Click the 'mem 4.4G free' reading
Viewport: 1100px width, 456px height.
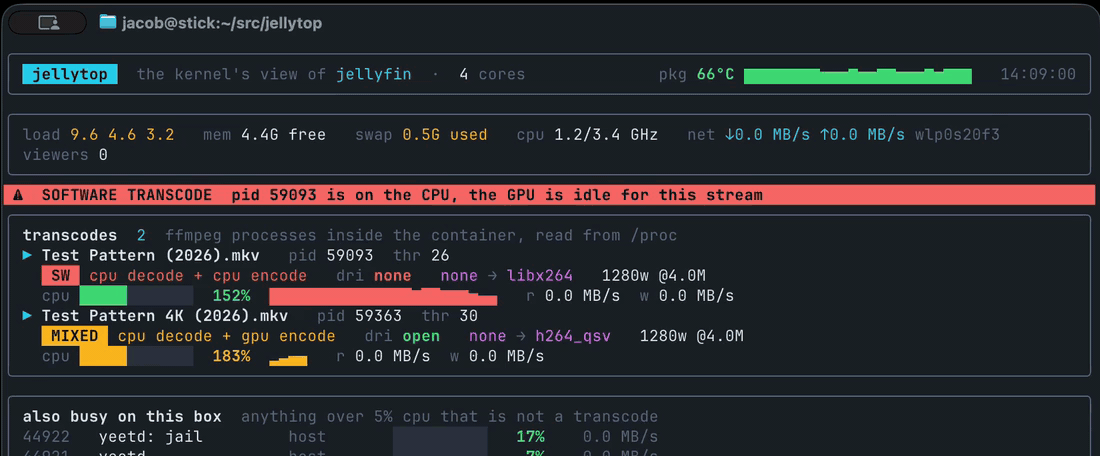coord(264,135)
